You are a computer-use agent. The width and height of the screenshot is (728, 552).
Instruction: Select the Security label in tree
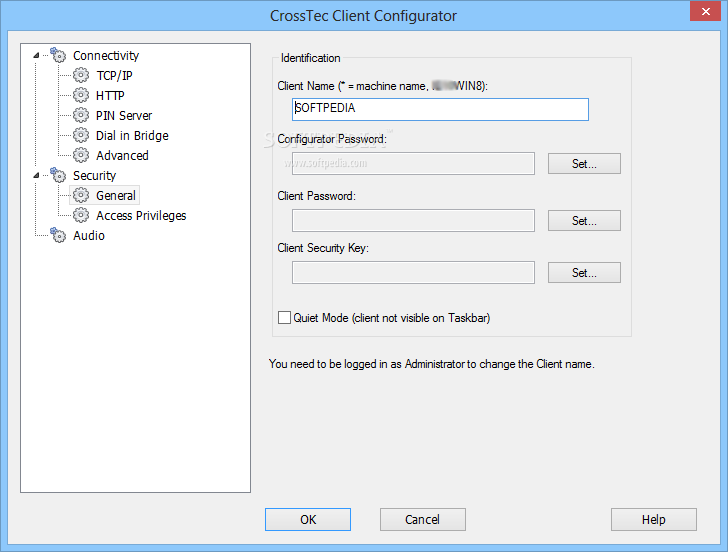point(94,175)
